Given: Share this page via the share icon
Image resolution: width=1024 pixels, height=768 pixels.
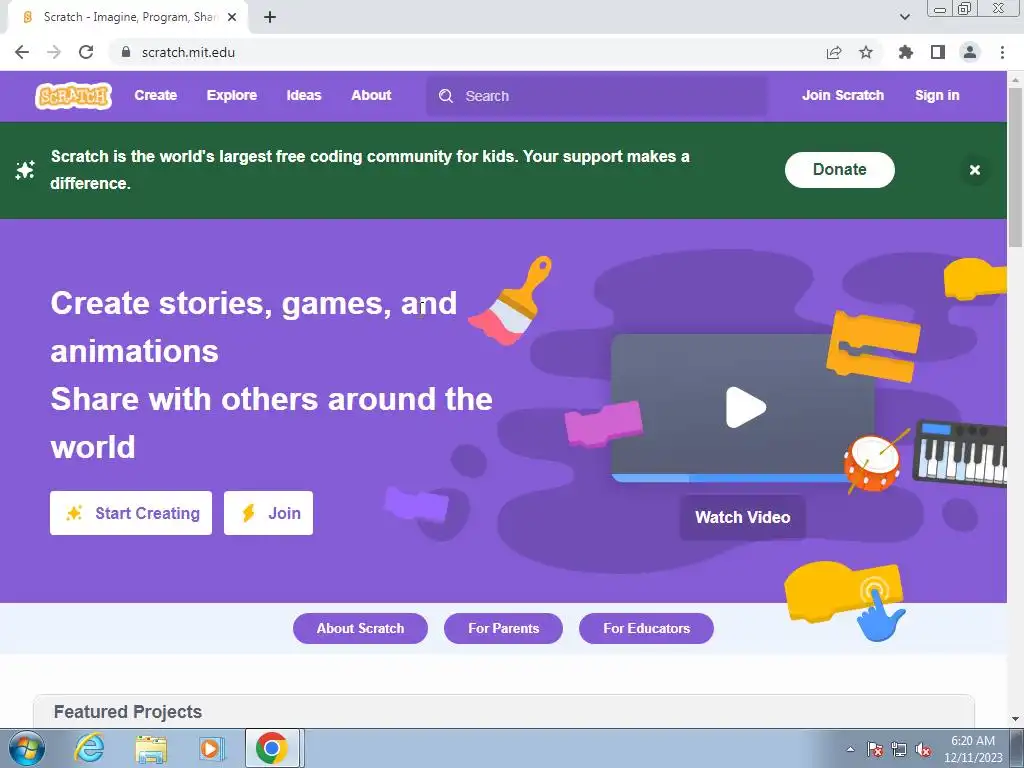Looking at the screenshot, I should tap(834, 52).
